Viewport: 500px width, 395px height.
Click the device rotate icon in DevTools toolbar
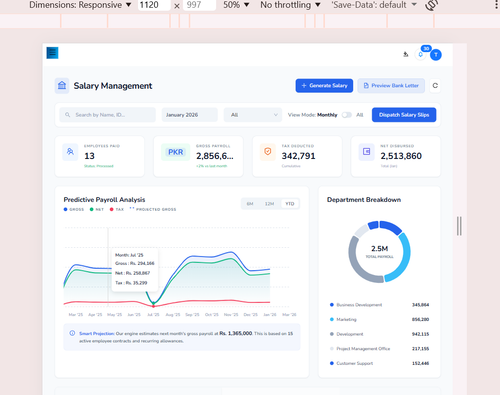[x=431, y=5]
